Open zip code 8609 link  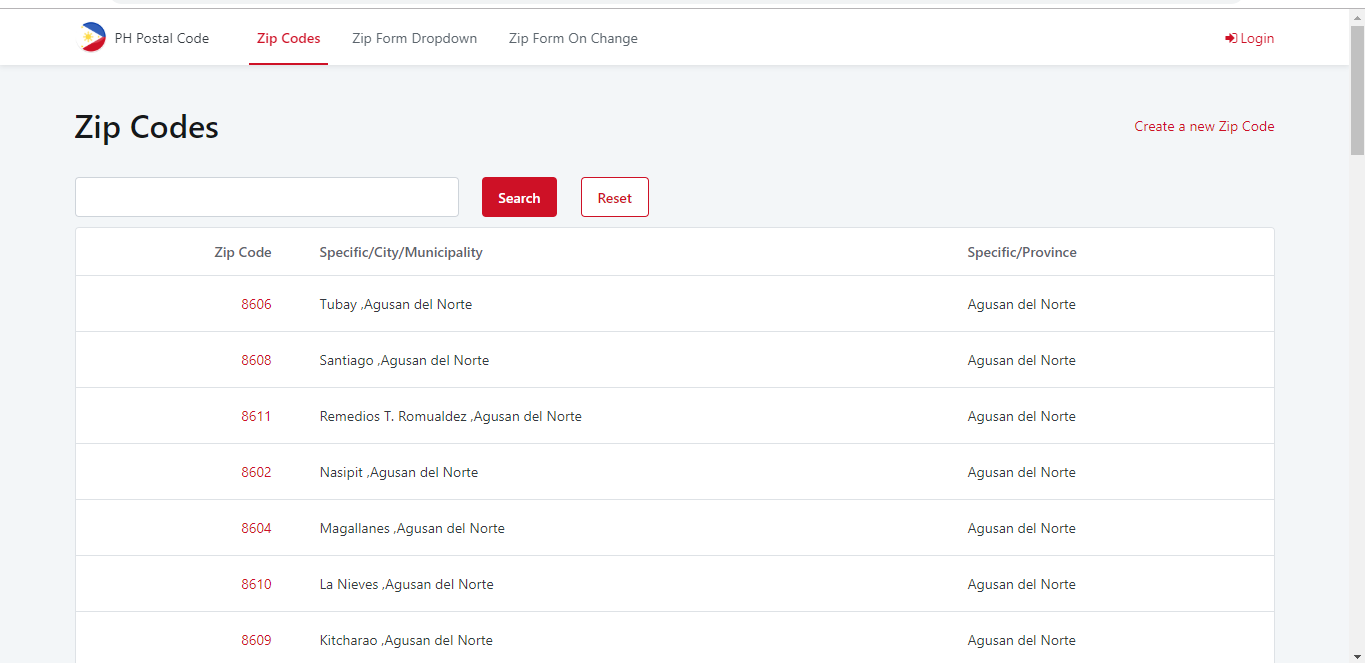click(x=256, y=640)
